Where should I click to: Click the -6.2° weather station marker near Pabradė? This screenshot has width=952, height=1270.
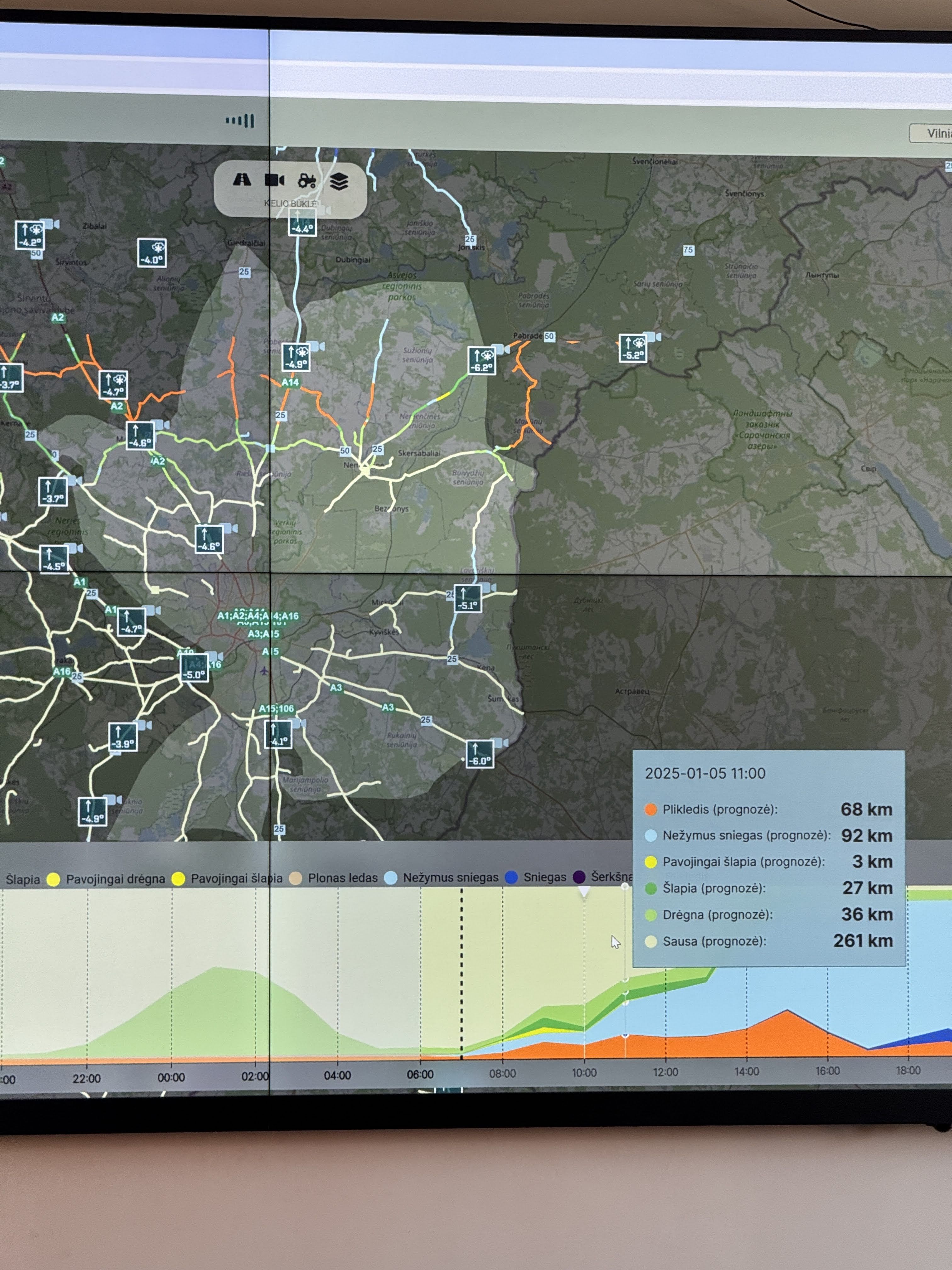click(481, 361)
